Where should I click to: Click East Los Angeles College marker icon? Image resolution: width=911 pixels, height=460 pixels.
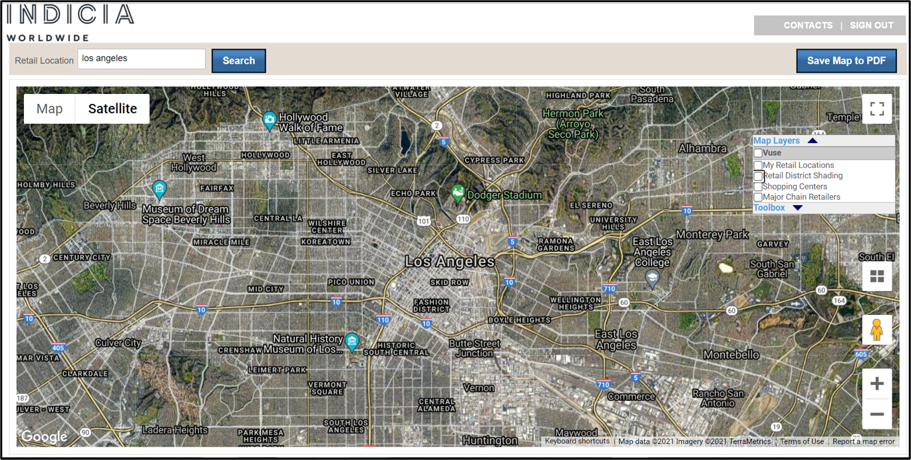click(x=652, y=278)
